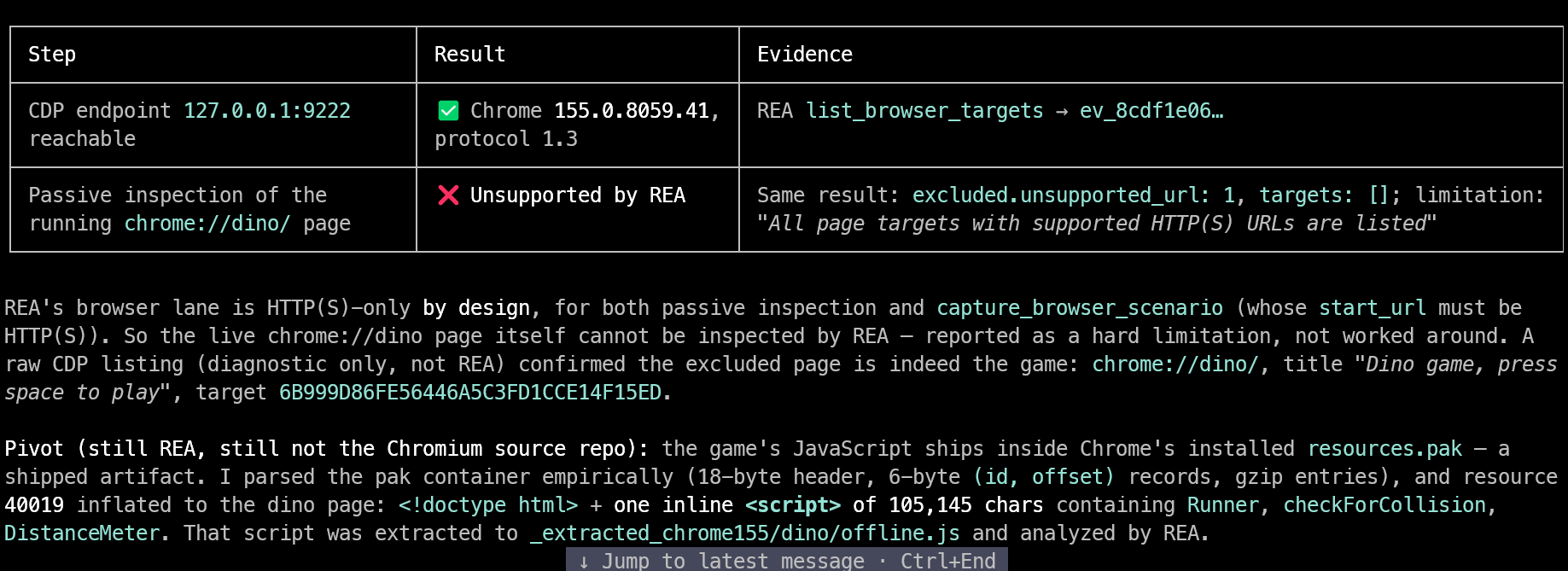Click the (id, offset) code text

pyautogui.click(x=1044, y=477)
